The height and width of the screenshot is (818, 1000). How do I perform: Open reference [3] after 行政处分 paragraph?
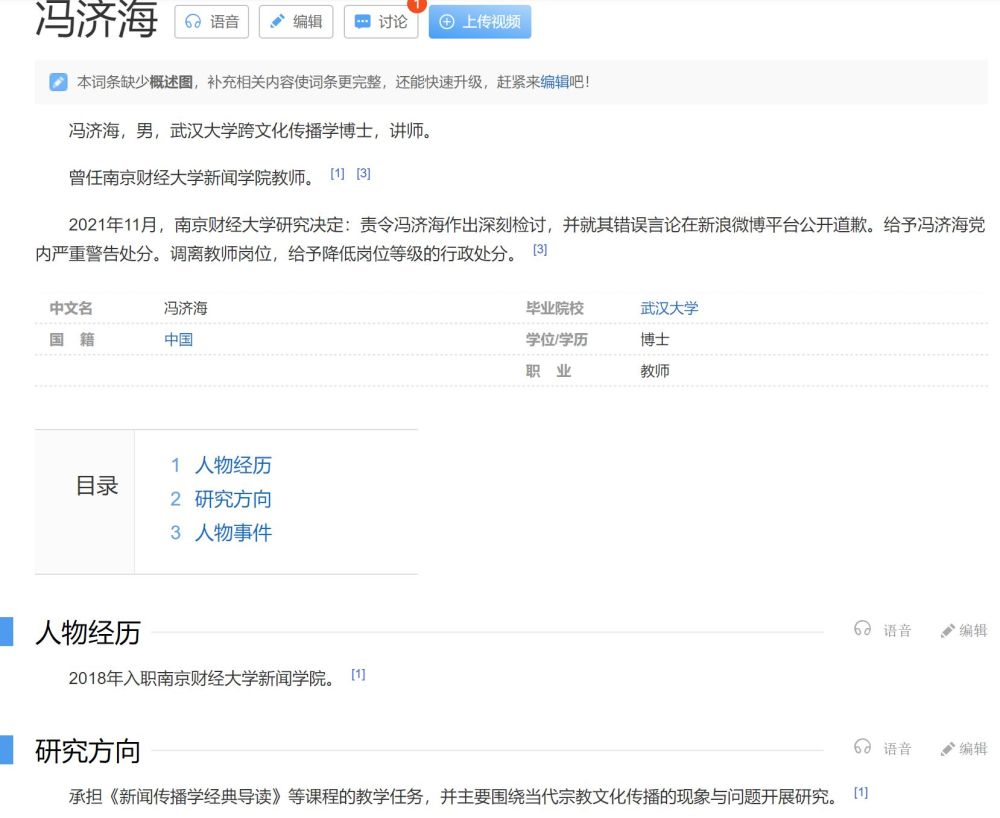tap(540, 249)
